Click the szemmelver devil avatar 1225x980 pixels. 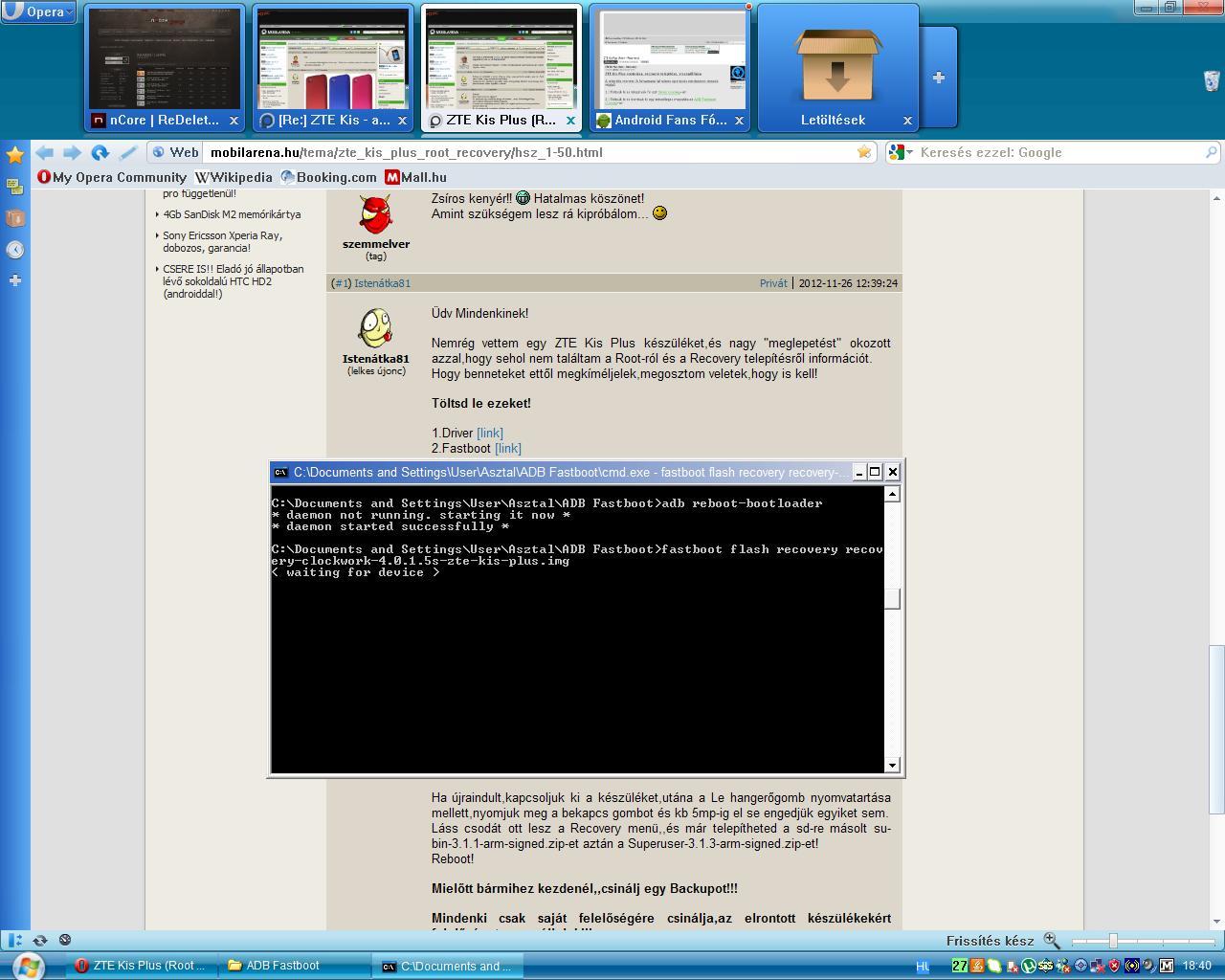(x=376, y=213)
